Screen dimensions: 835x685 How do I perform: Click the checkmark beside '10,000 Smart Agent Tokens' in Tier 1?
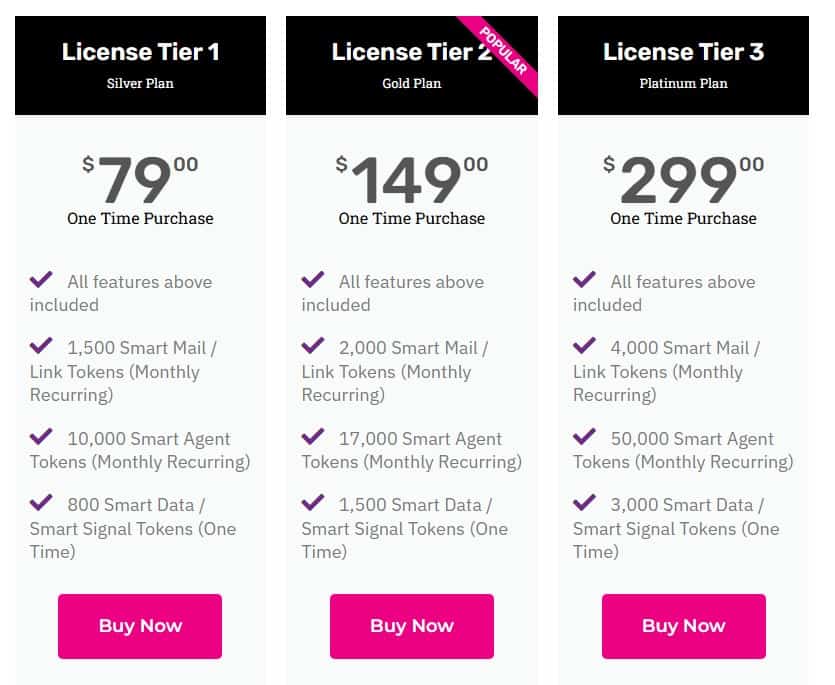tap(42, 437)
